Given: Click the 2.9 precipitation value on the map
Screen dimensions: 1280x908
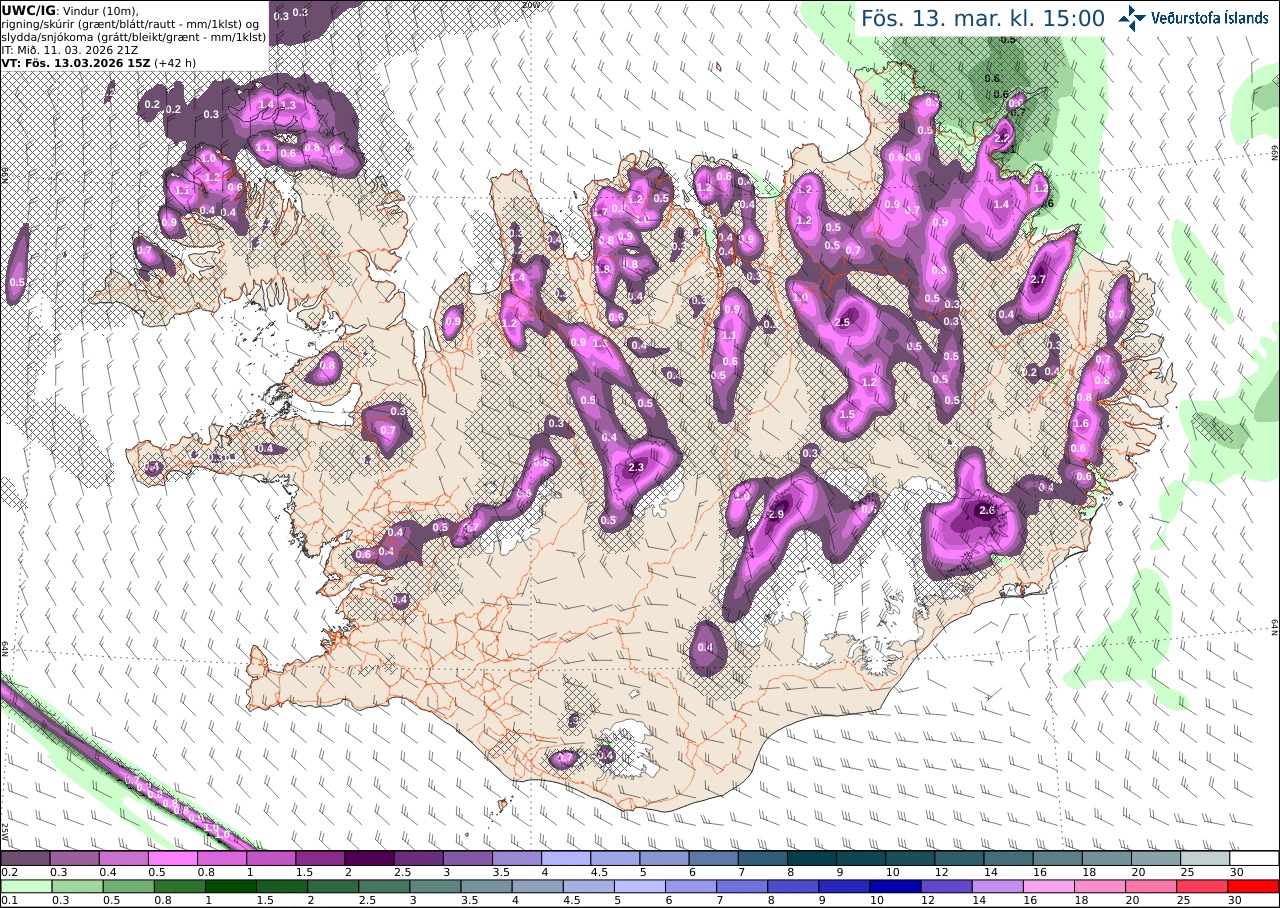Looking at the screenshot, I should pyautogui.click(x=774, y=514).
